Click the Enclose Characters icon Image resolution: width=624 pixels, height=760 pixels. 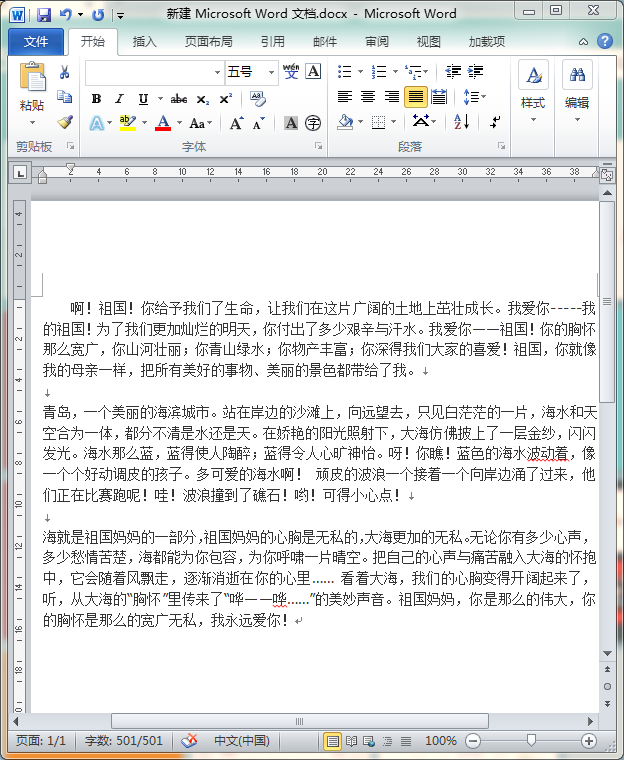coord(313,123)
